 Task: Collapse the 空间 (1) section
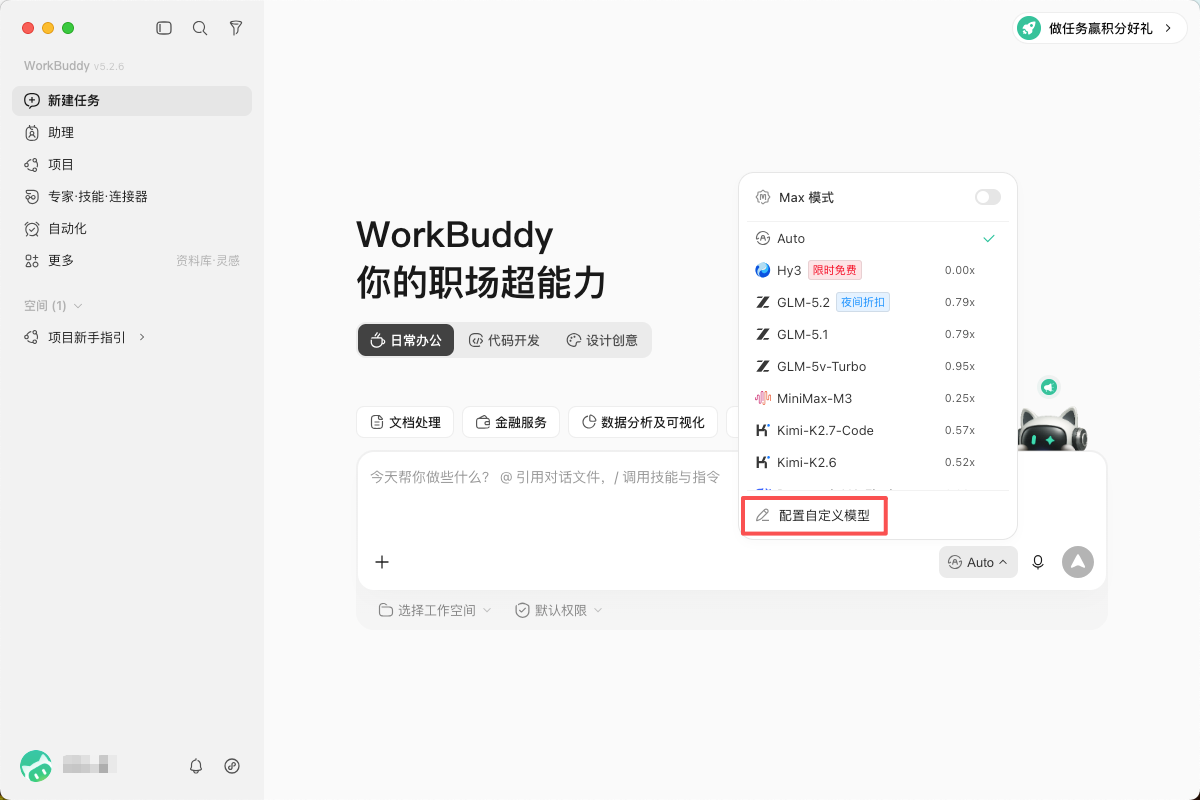54,306
